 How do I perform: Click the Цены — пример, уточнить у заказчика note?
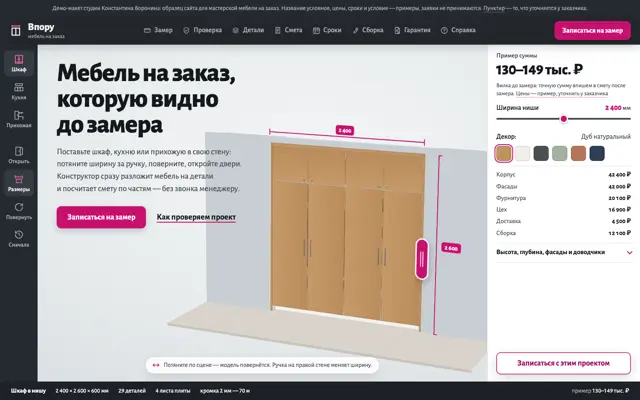click(x=562, y=93)
